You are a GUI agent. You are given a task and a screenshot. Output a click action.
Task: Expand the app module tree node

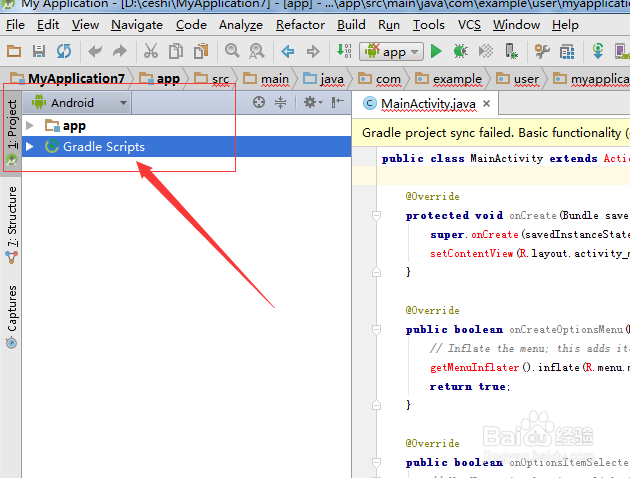click(30, 126)
